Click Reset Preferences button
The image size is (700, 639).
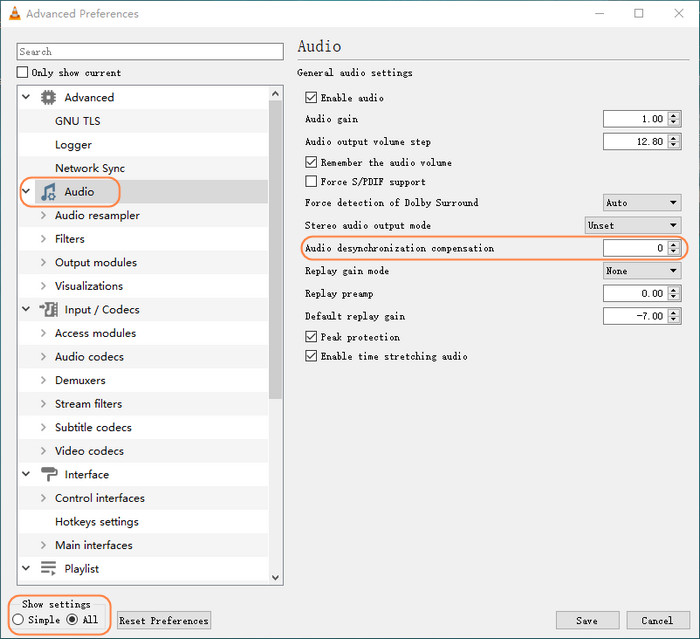click(164, 620)
